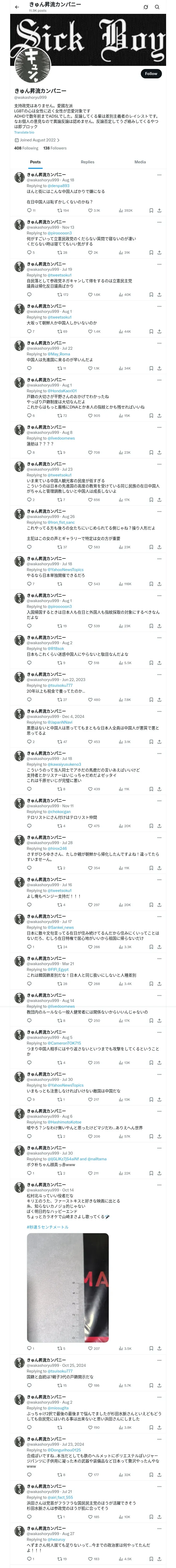Reply to the post replying to @HondaKaori01
This screenshot has width=176, height=1568.
(x=29, y=416)
